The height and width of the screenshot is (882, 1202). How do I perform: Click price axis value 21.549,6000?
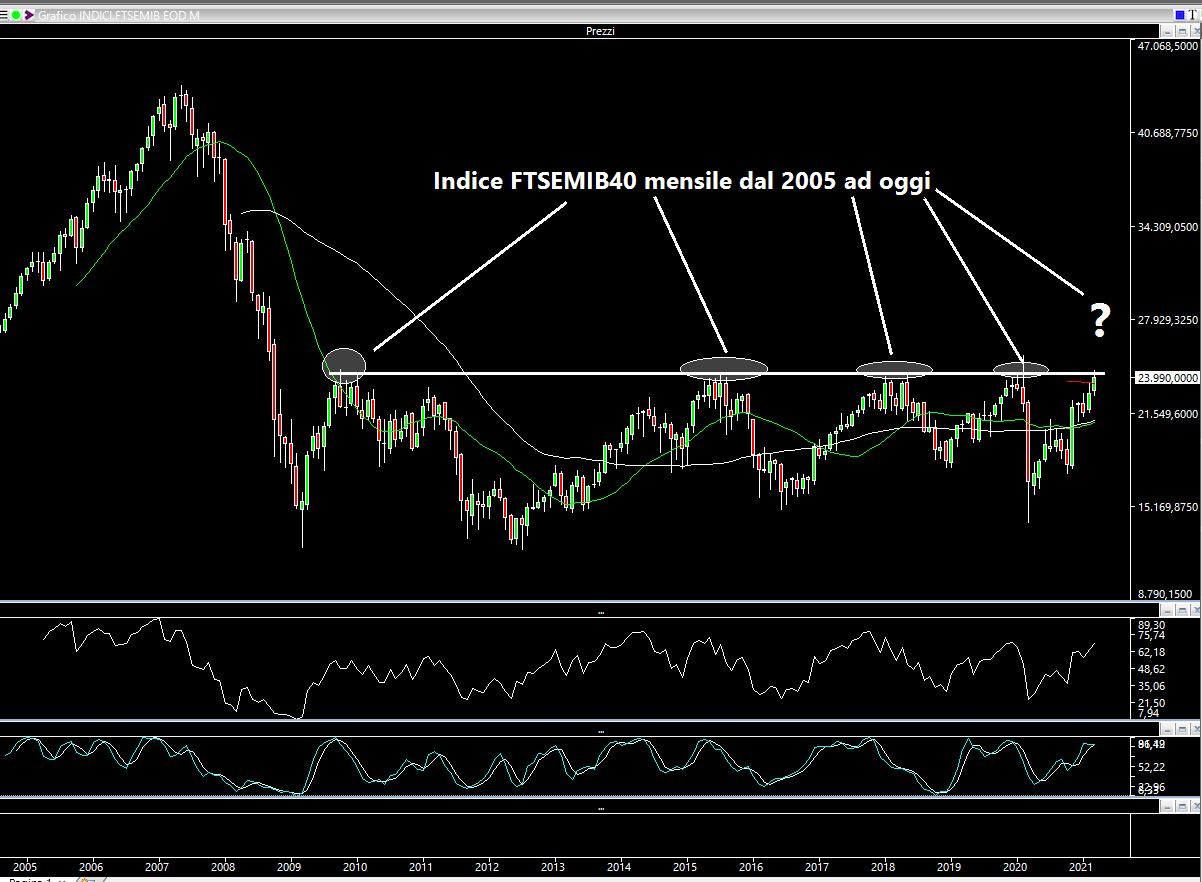click(x=1168, y=413)
